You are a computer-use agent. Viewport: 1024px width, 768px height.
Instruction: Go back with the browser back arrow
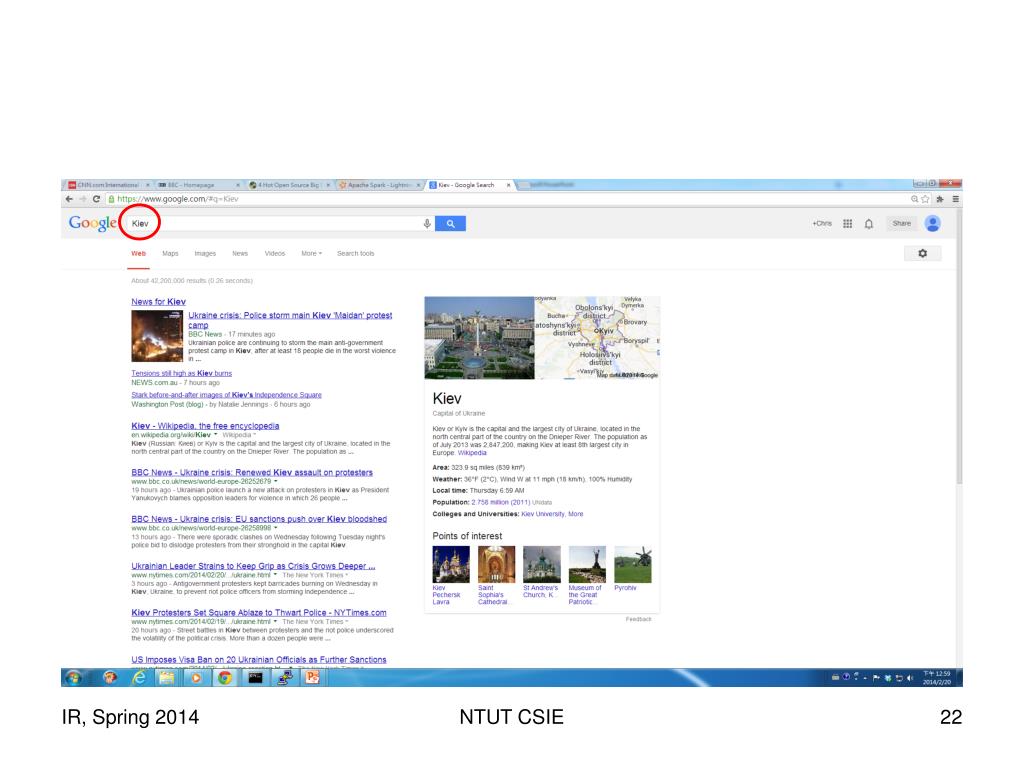(69, 199)
